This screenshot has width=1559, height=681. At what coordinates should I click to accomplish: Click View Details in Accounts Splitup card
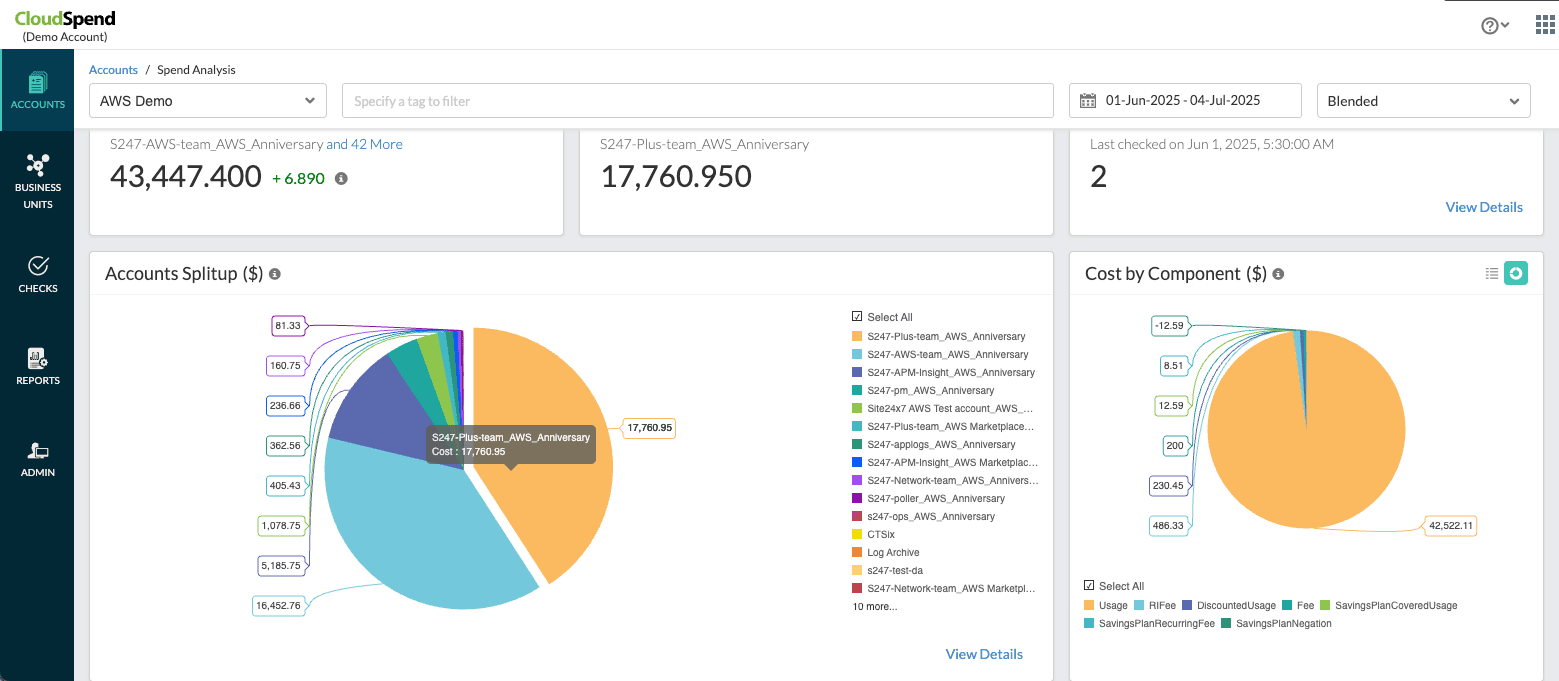[x=984, y=654]
